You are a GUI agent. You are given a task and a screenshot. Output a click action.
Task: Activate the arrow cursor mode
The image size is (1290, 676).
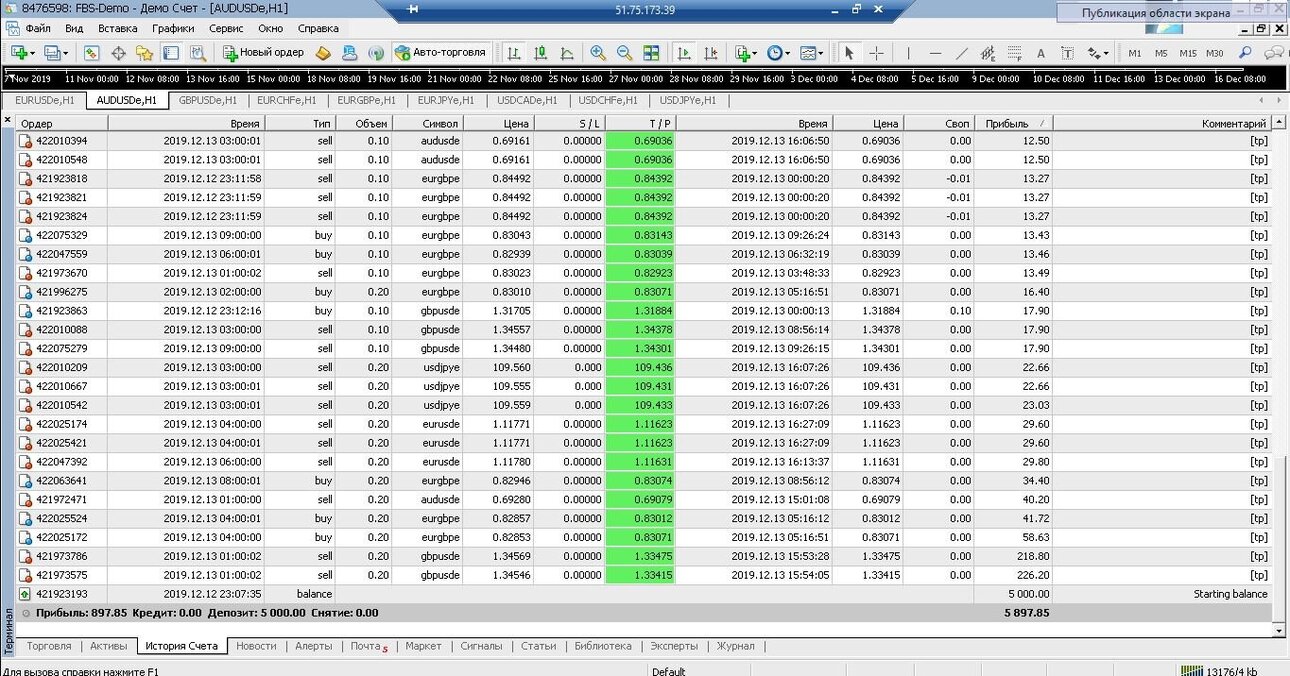point(849,53)
